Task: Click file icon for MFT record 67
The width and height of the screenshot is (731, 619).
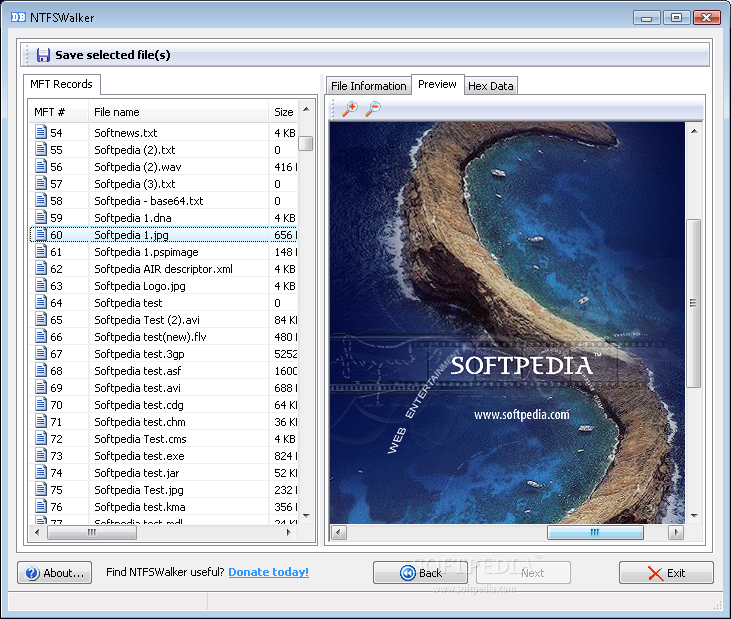Action: click(x=41, y=353)
